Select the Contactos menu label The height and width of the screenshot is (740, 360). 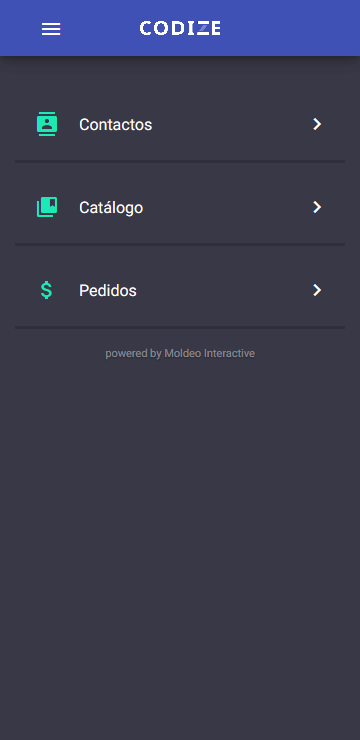116,125
